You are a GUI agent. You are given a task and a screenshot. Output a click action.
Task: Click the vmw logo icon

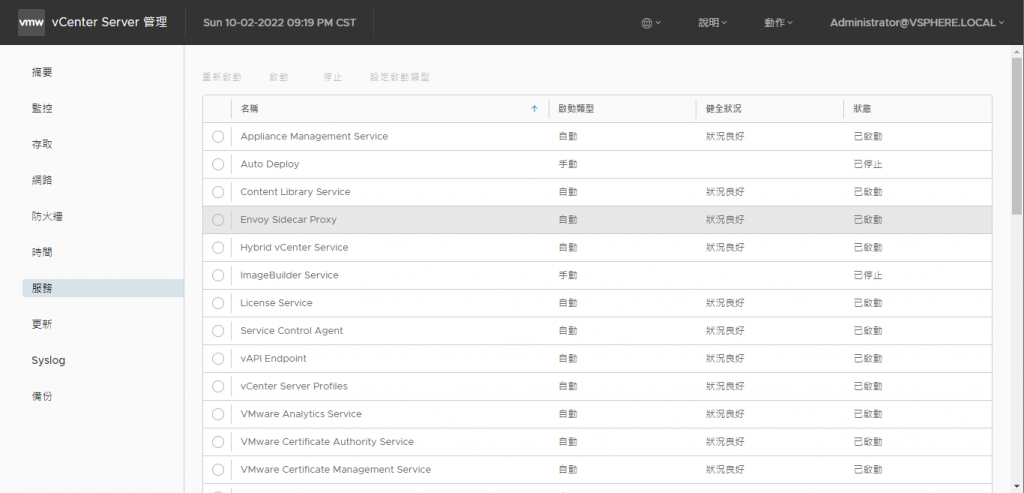31,22
